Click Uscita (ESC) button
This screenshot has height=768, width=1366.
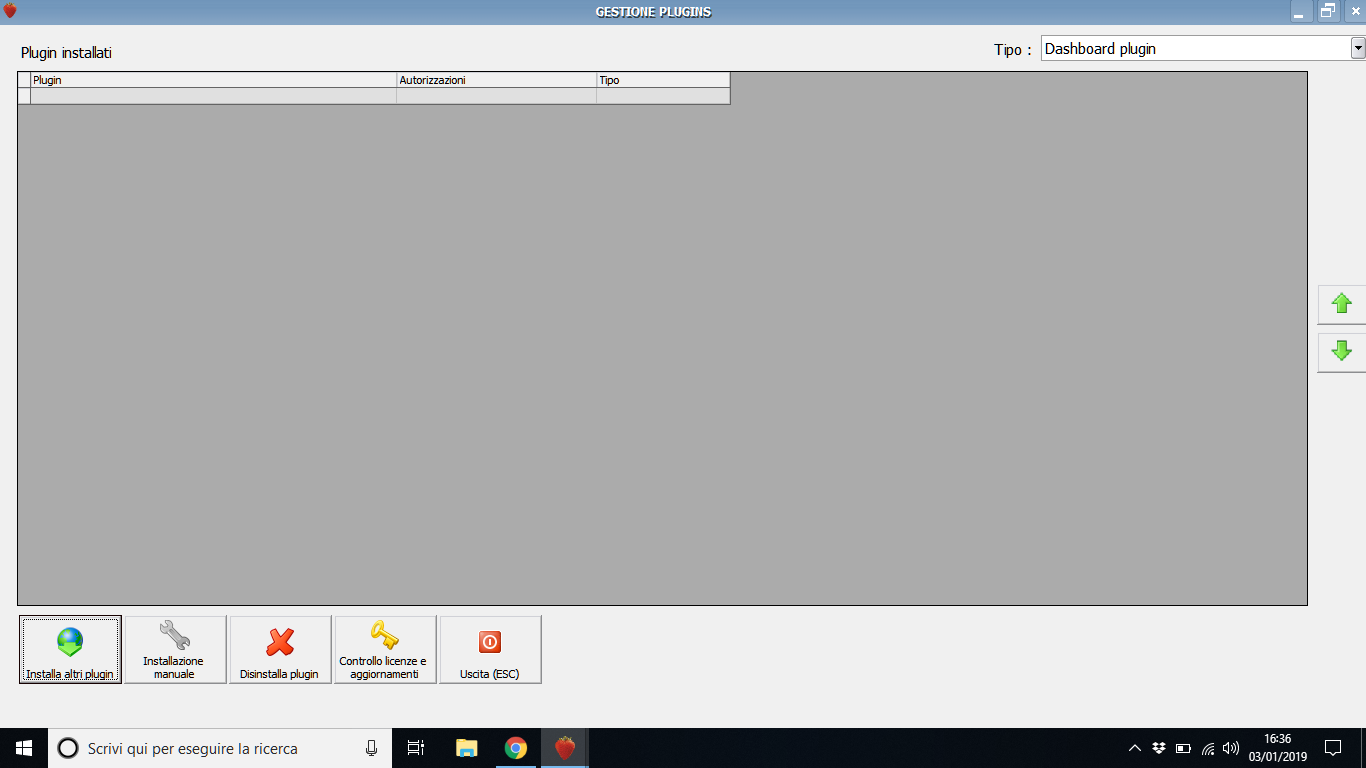pos(490,649)
